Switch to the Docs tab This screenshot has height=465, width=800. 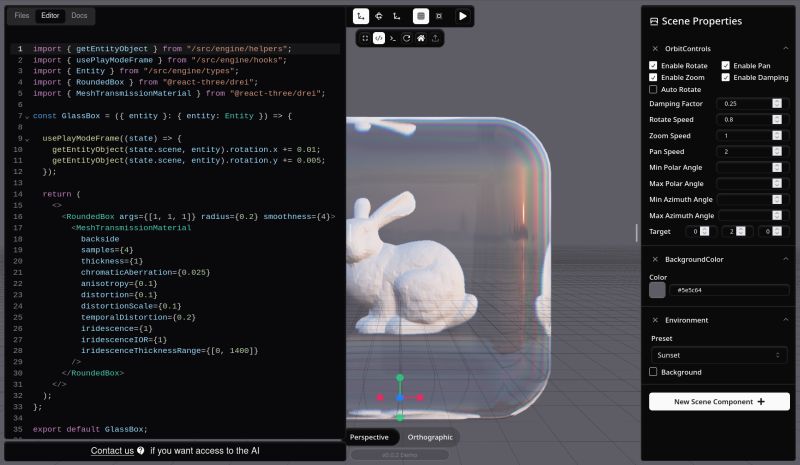click(79, 15)
